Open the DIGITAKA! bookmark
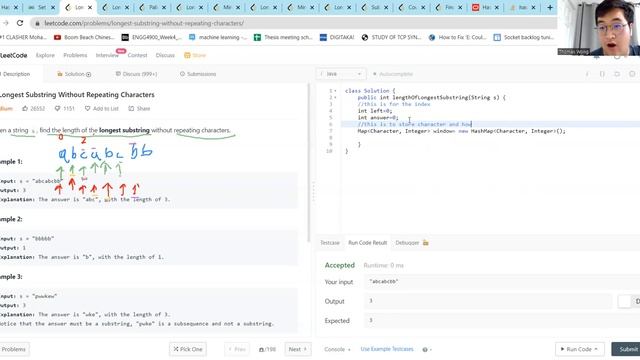 (x=337, y=37)
